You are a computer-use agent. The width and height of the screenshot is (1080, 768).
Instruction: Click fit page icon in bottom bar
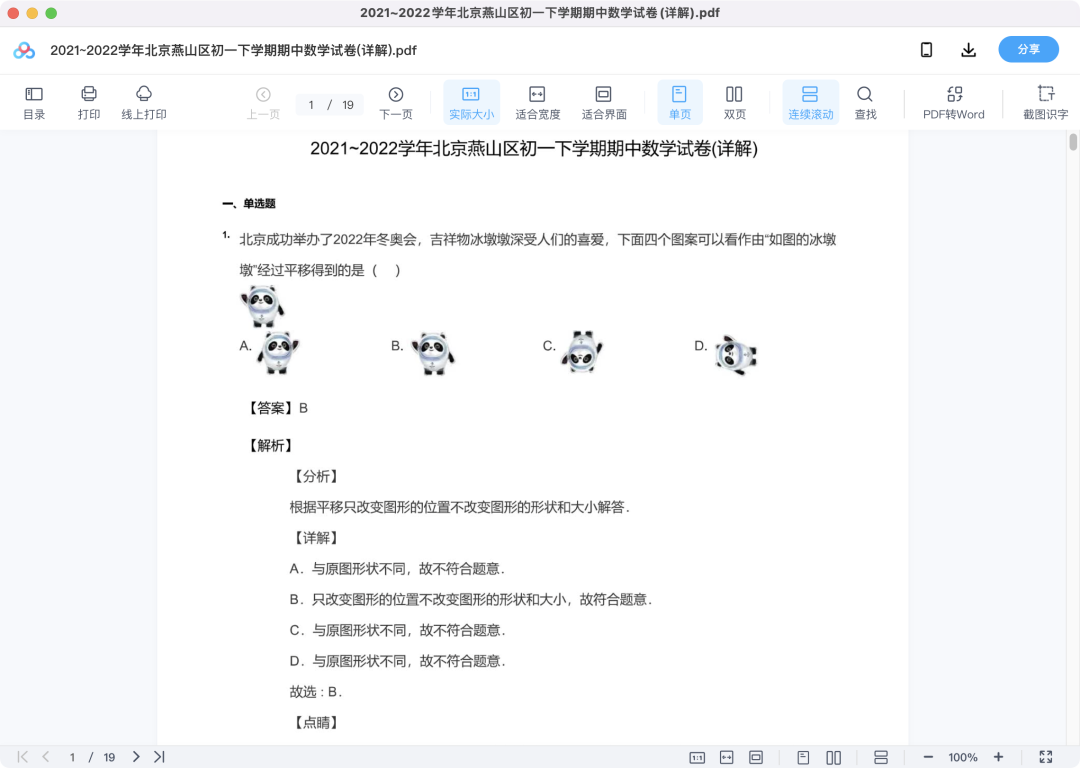point(756,758)
